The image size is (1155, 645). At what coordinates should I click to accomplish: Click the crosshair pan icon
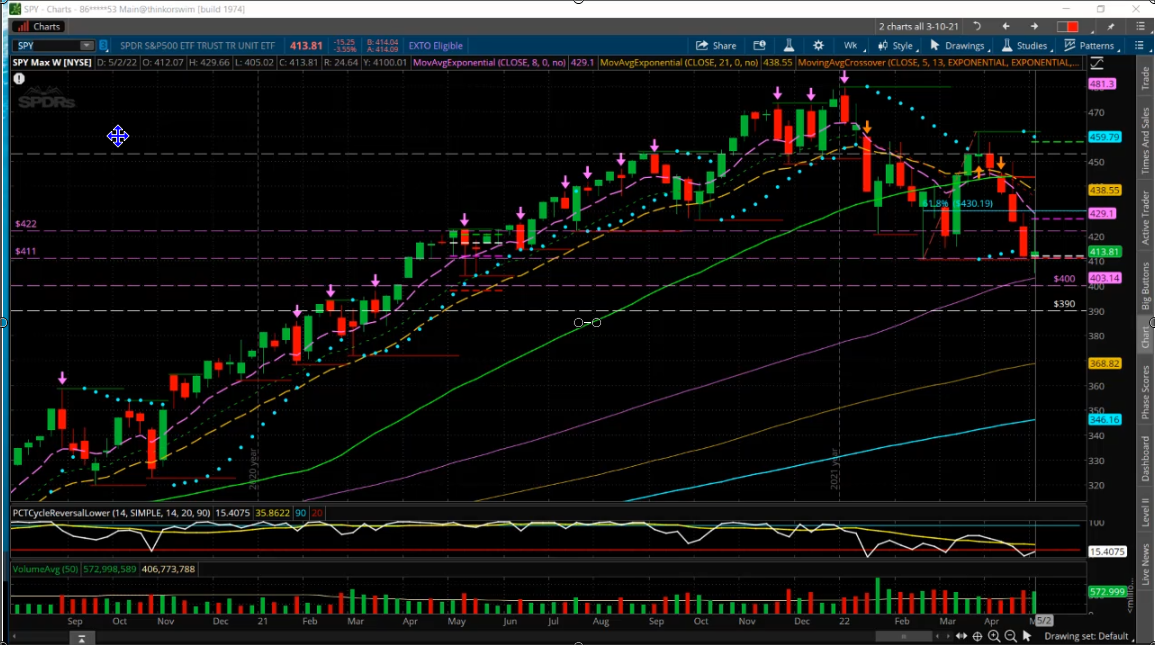click(977, 636)
